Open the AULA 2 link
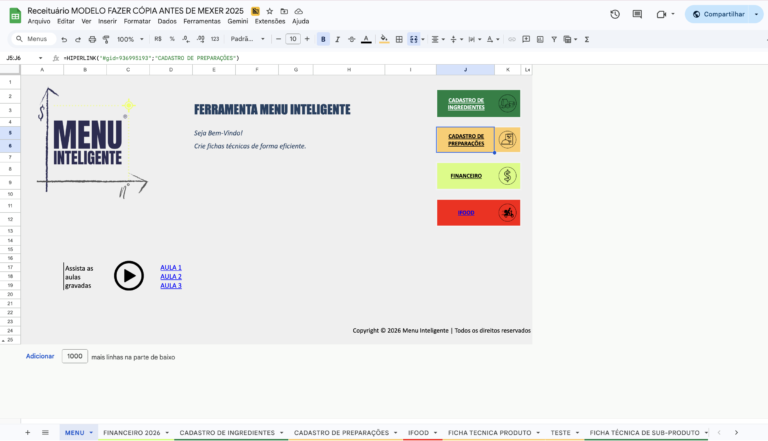The width and height of the screenshot is (768, 441). tap(171, 276)
